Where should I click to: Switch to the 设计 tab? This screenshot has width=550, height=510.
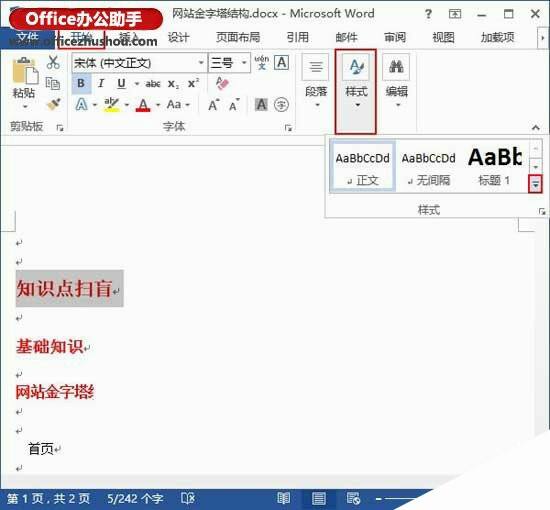pyautogui.click(x=179, y=37)
